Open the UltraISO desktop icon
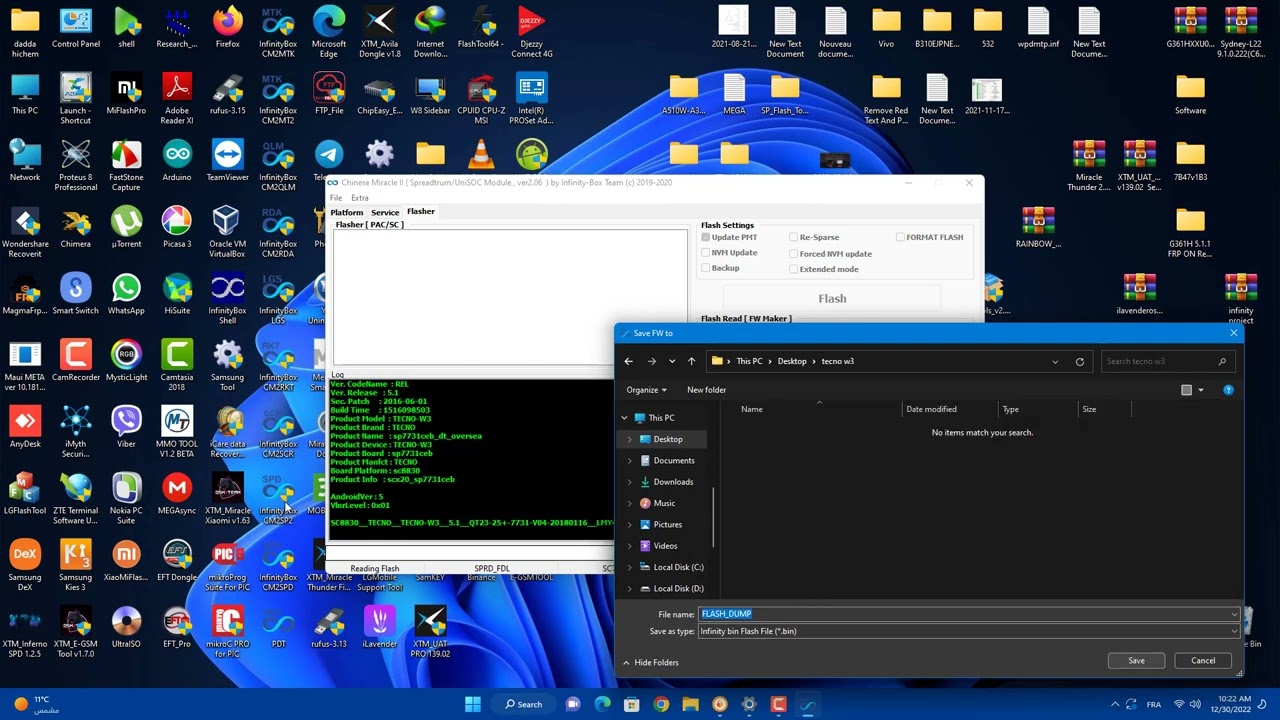This screenshot has width=1280, height=720. pos(126,627)
